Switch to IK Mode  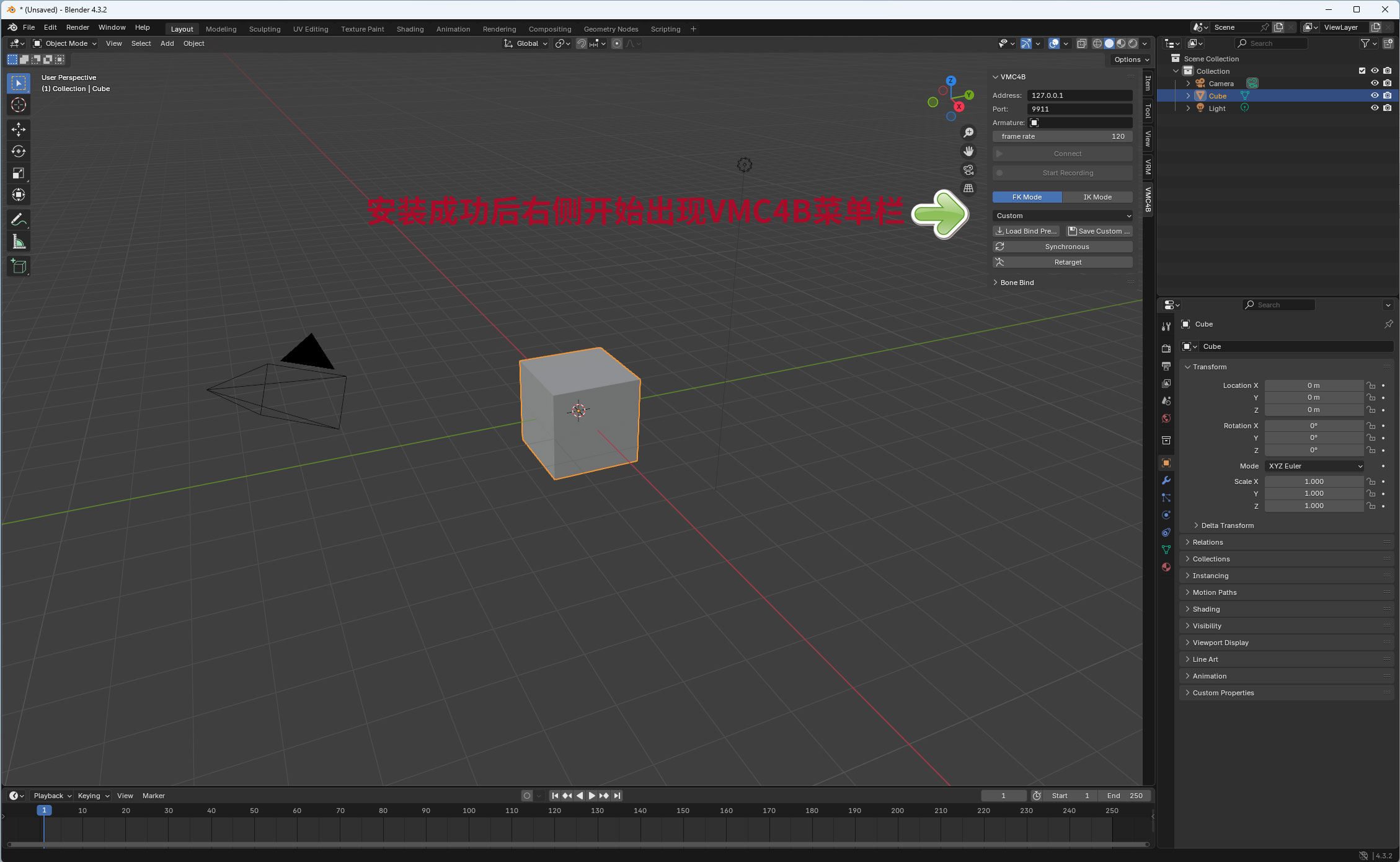[1097, 197]
